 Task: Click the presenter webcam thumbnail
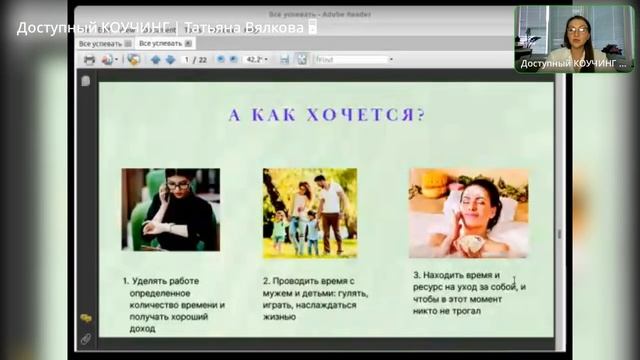pyautogui.click(x=575, y=39)
